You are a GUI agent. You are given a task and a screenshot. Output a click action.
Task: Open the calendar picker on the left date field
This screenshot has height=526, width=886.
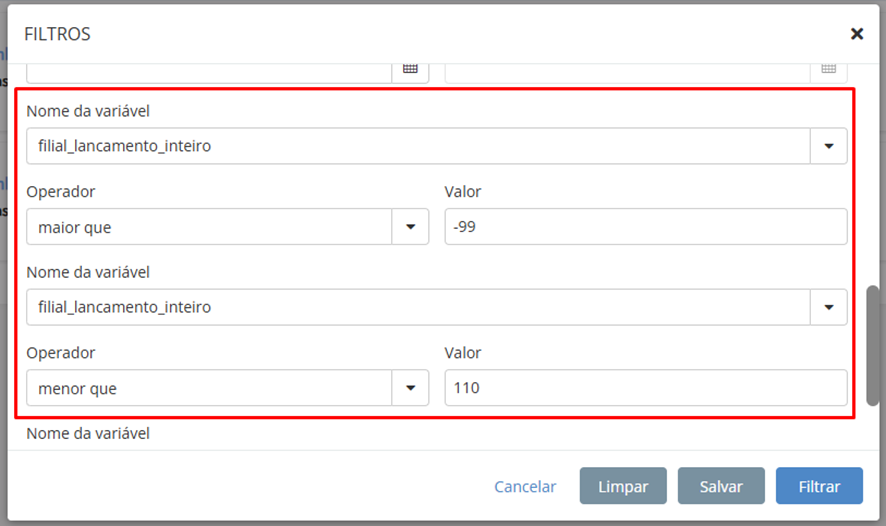tap(410, 69)
